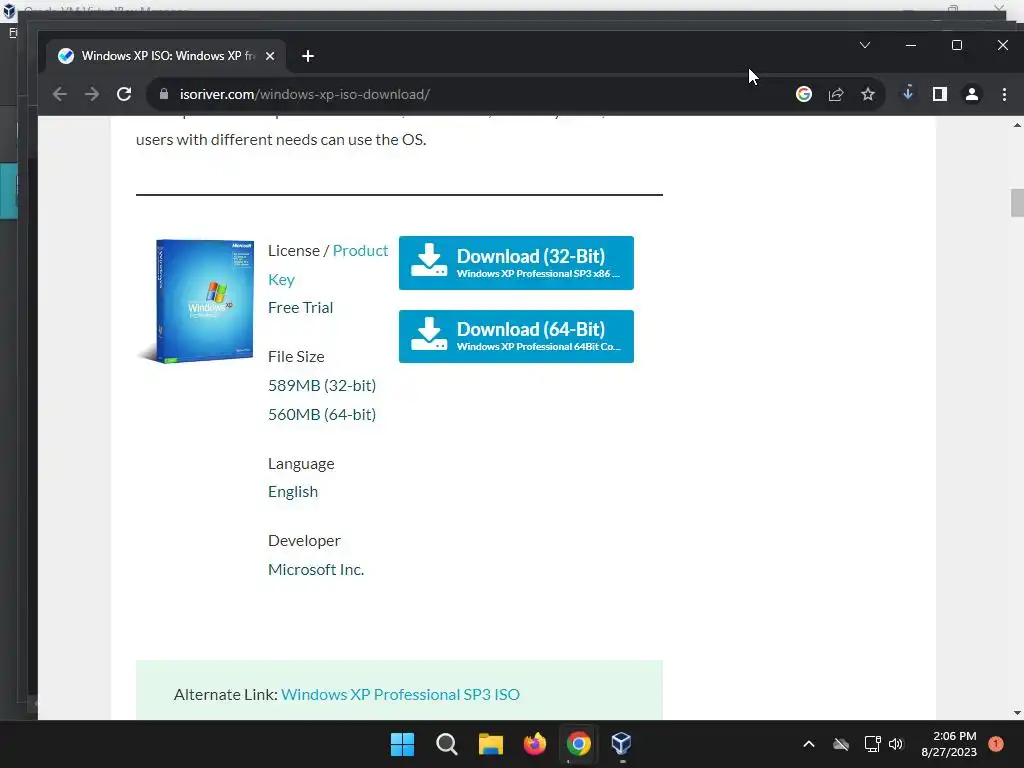The width and height of the screenshot is (1024, 768).
Task: Open clock and date panel
Action: [x=949, y=744]
